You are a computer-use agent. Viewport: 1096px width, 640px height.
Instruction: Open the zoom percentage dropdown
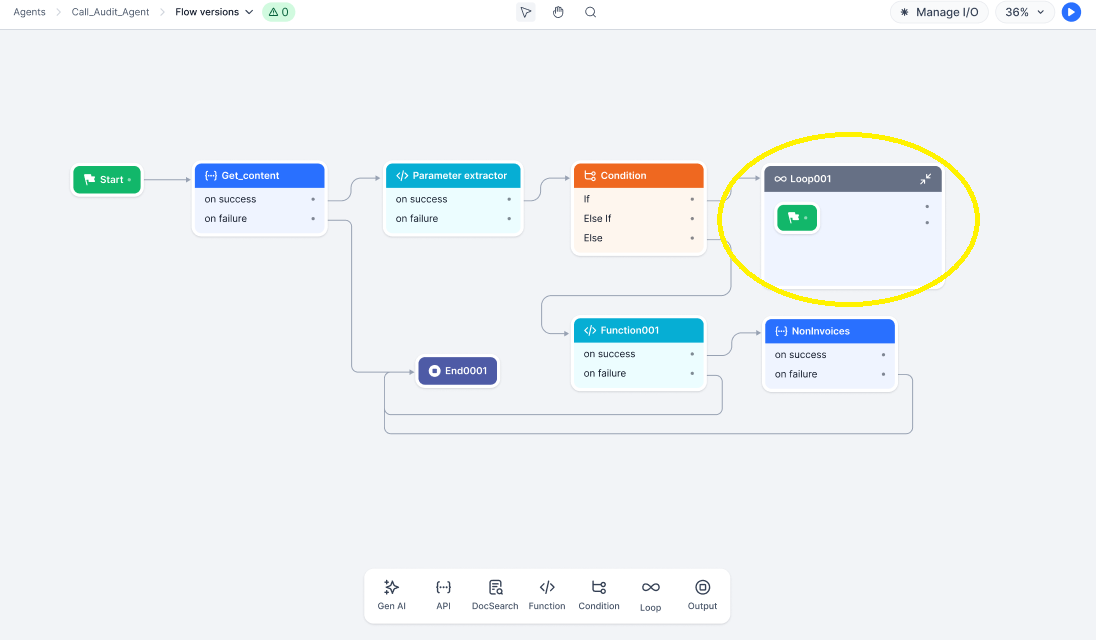pos(1024,12)
